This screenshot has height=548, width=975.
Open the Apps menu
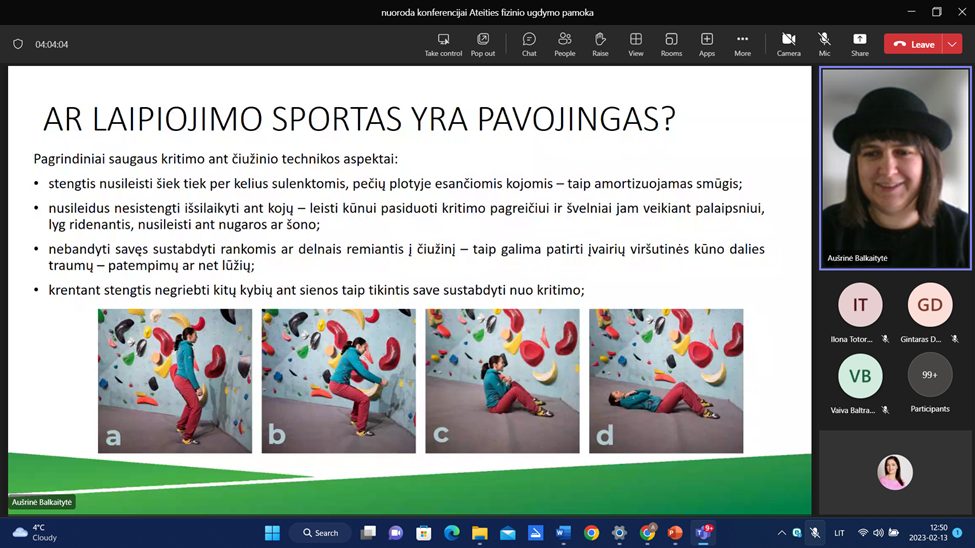(707, 43)
